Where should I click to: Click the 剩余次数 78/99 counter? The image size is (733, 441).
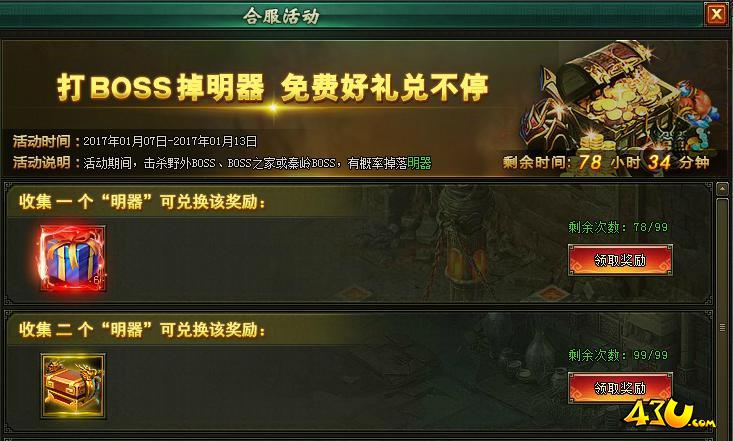[618, 227]
